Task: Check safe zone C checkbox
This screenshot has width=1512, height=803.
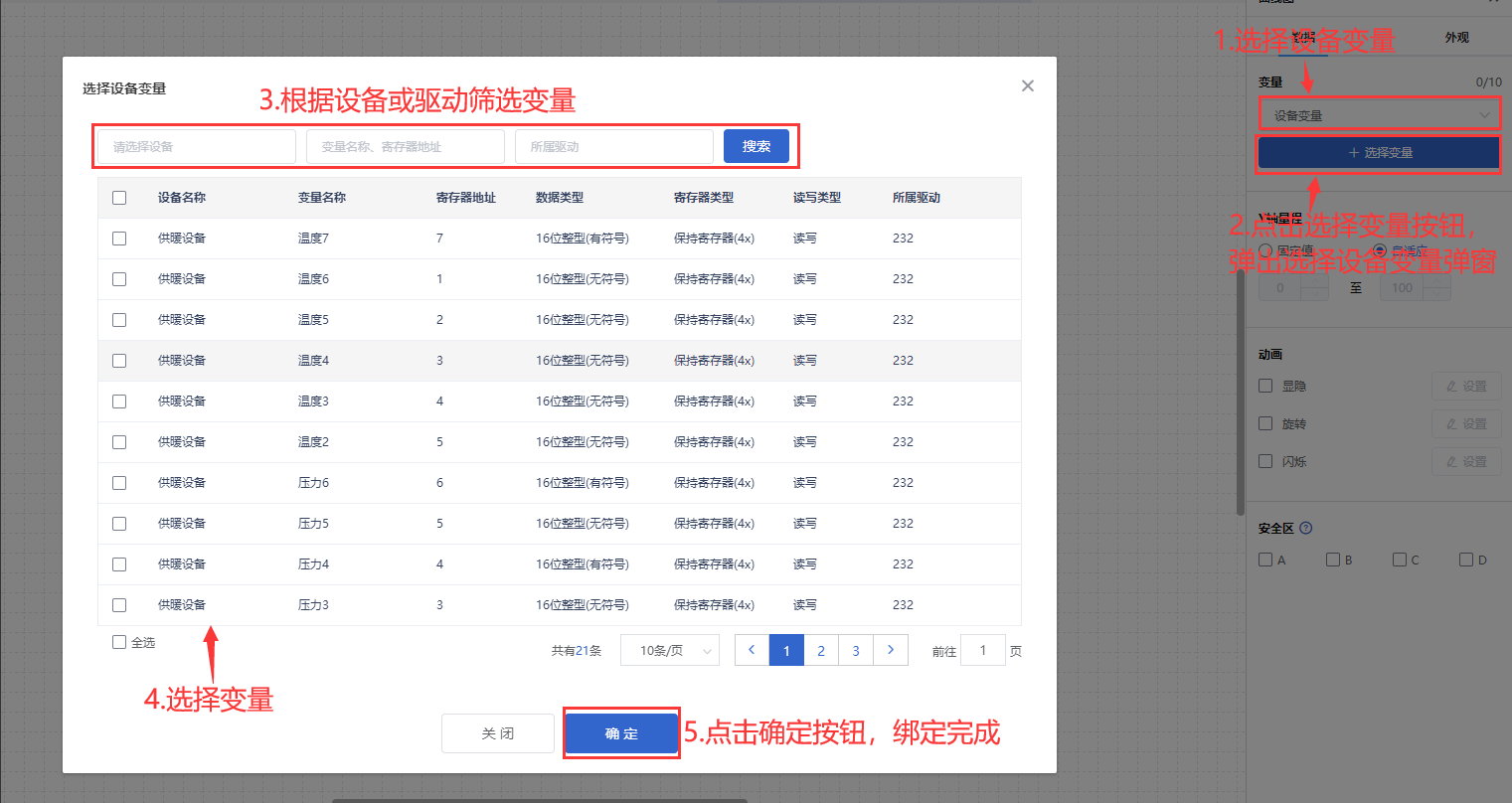Action: [1400, 560]
